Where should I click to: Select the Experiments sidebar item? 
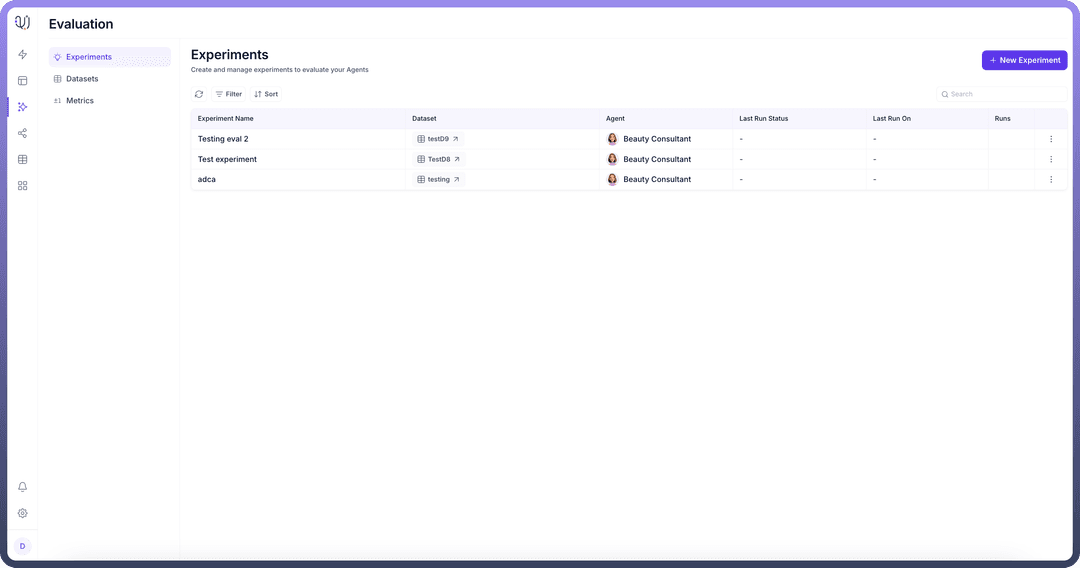(x=88, y=57)
